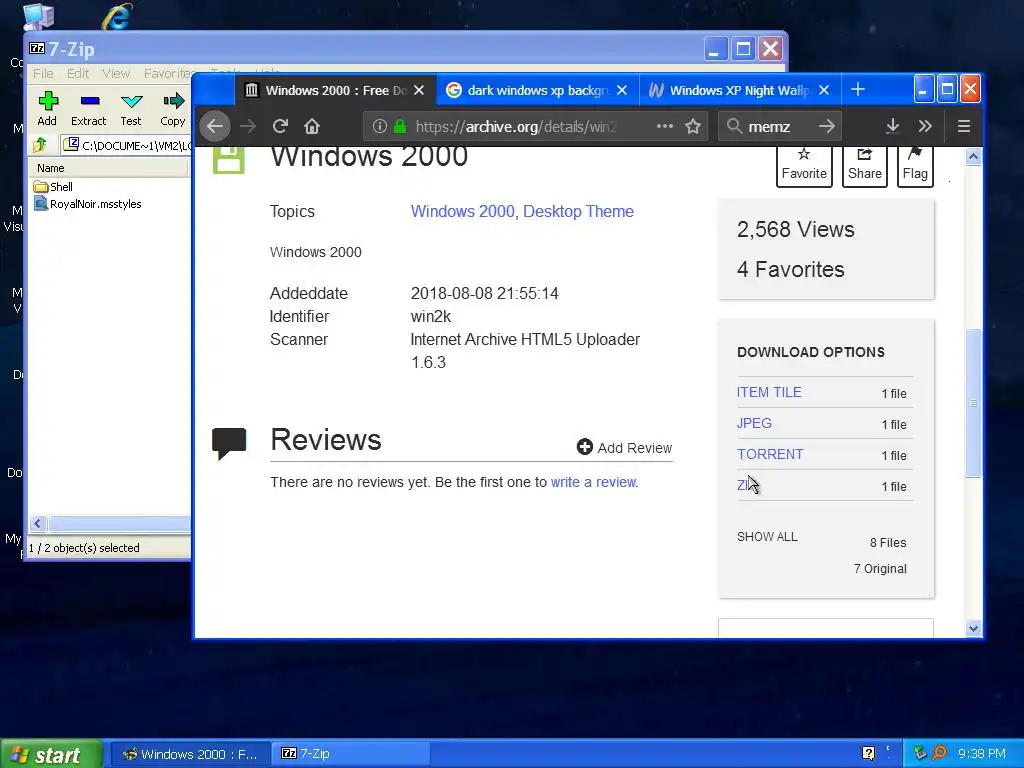The width and height of the screenshot is (1024, 768).
Task: Close the Windows 2000 tab
Action: (x=419, y=90)
